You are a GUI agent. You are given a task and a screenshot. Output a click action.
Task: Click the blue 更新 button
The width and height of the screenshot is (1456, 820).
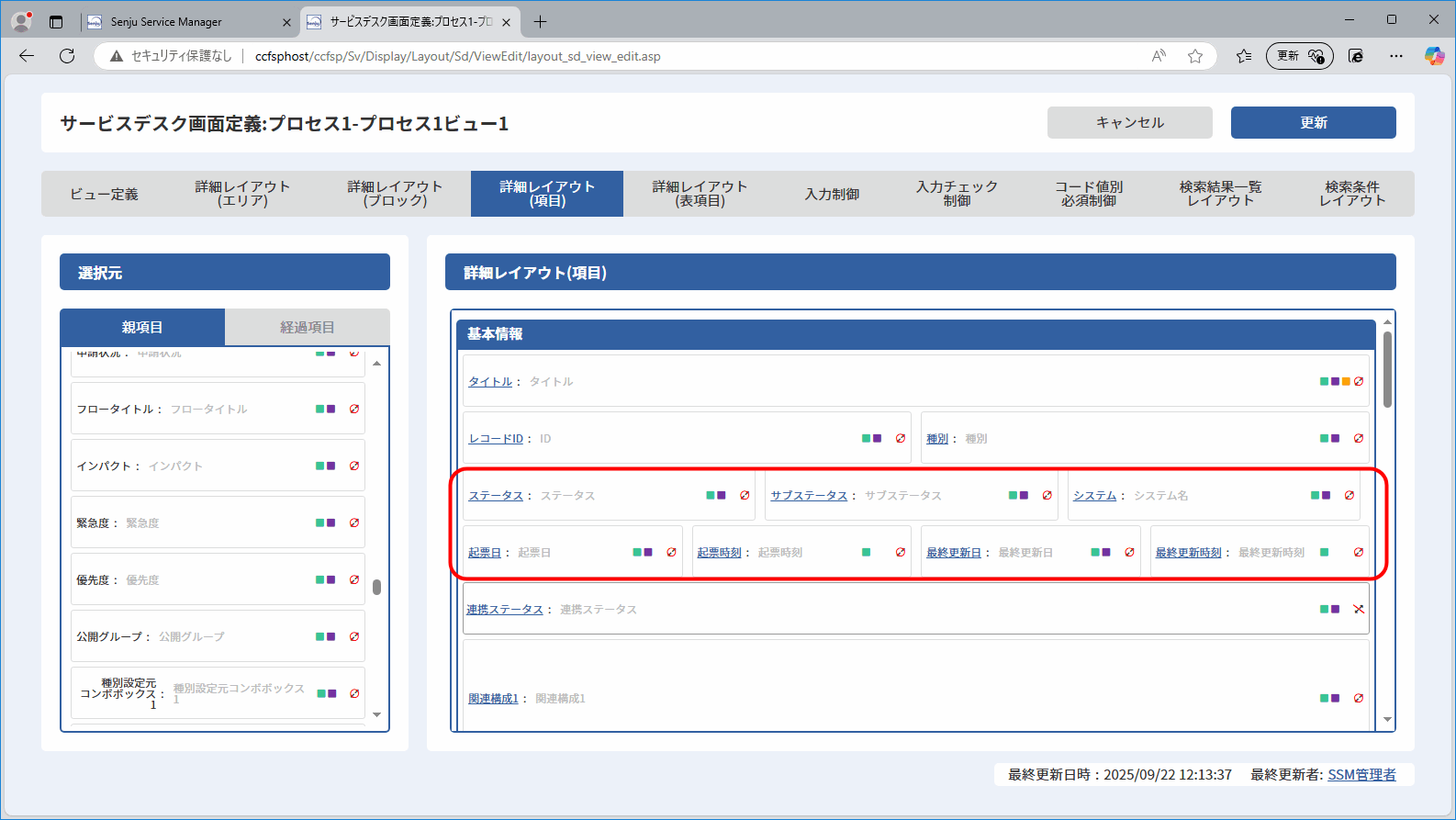1314,122
